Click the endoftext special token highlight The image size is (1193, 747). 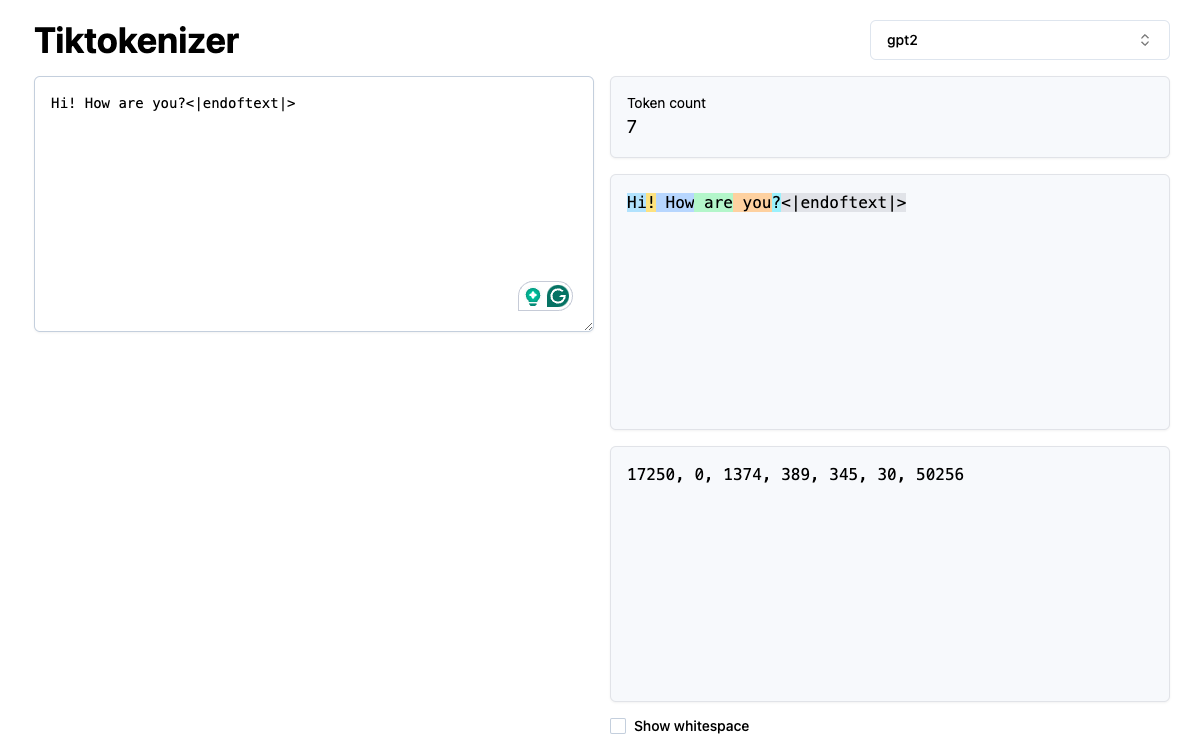coord(843,202)
